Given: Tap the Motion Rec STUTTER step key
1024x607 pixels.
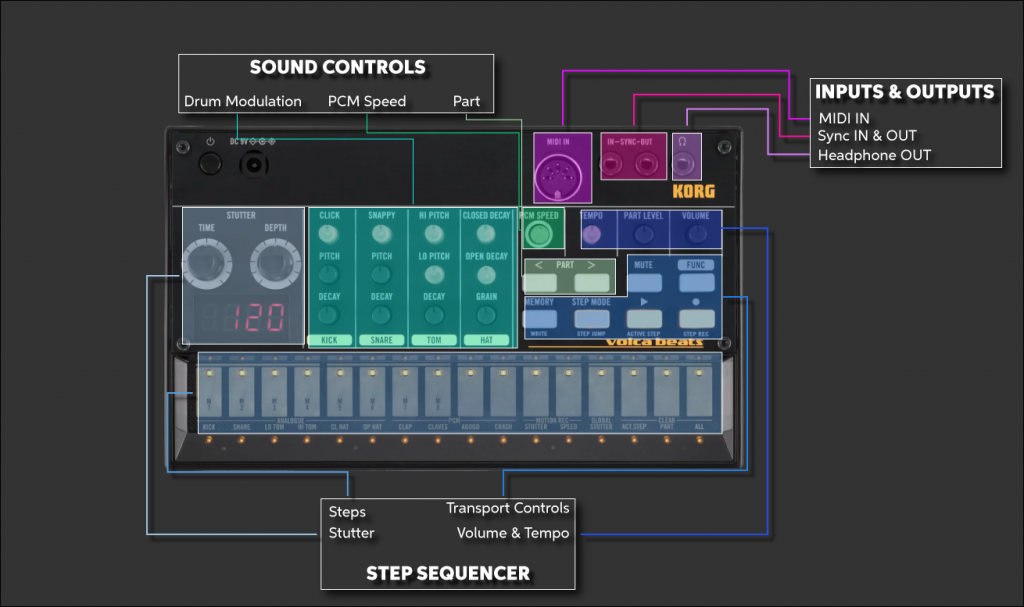Looking at the screenshot, I should coord(536,392).
